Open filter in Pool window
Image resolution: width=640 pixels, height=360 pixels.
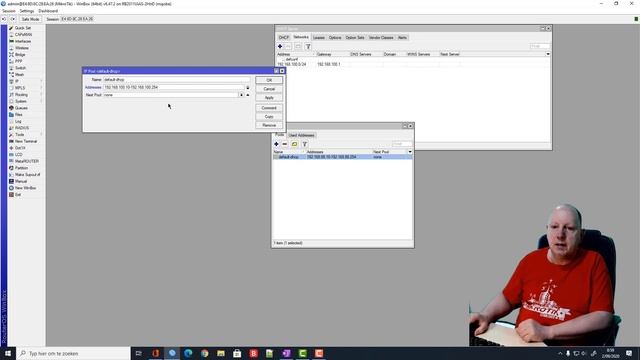pyautogui.click(x=304, y=144)
